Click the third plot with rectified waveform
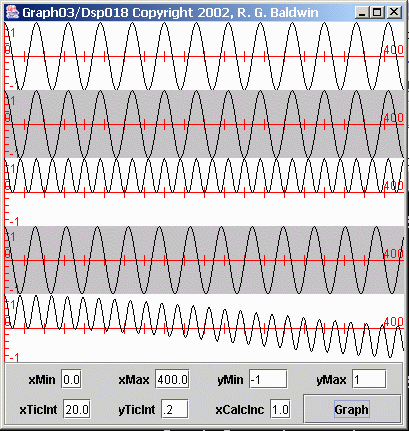Viewport: 409px width, 431px height. point(204,192)
